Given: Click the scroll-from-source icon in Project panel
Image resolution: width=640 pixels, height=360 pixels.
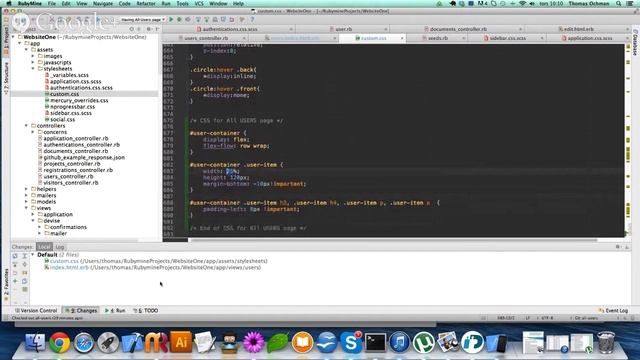Looking at the screenshot, I should [131, 29].
